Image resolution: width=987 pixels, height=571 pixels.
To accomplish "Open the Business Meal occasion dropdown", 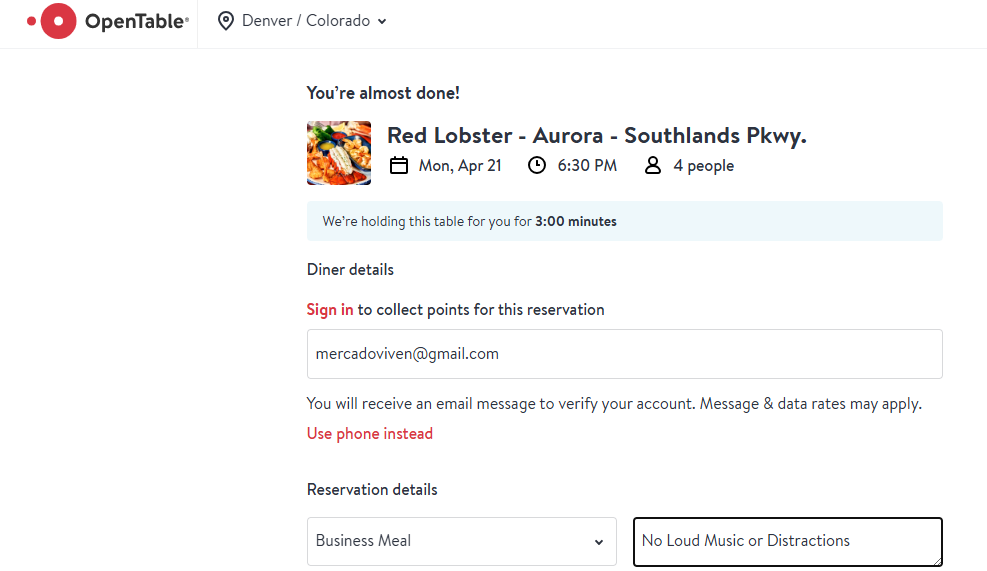I will [461, 541].
